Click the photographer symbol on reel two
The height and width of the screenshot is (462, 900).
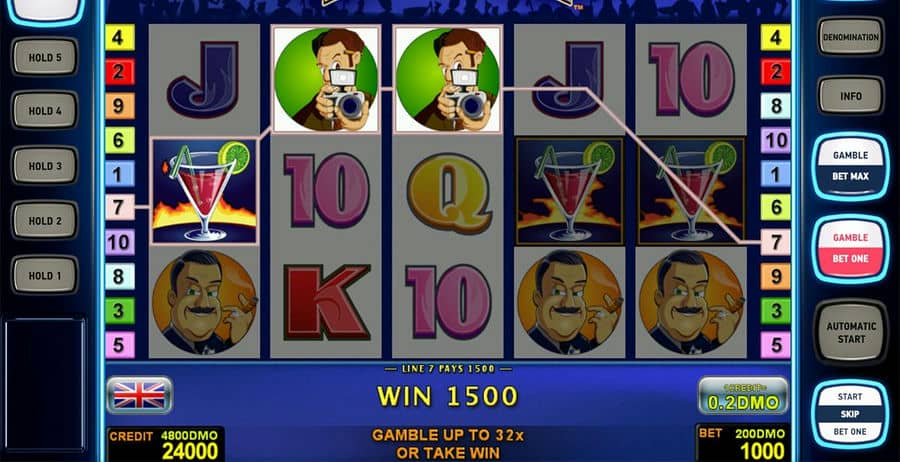pos(325,79)
